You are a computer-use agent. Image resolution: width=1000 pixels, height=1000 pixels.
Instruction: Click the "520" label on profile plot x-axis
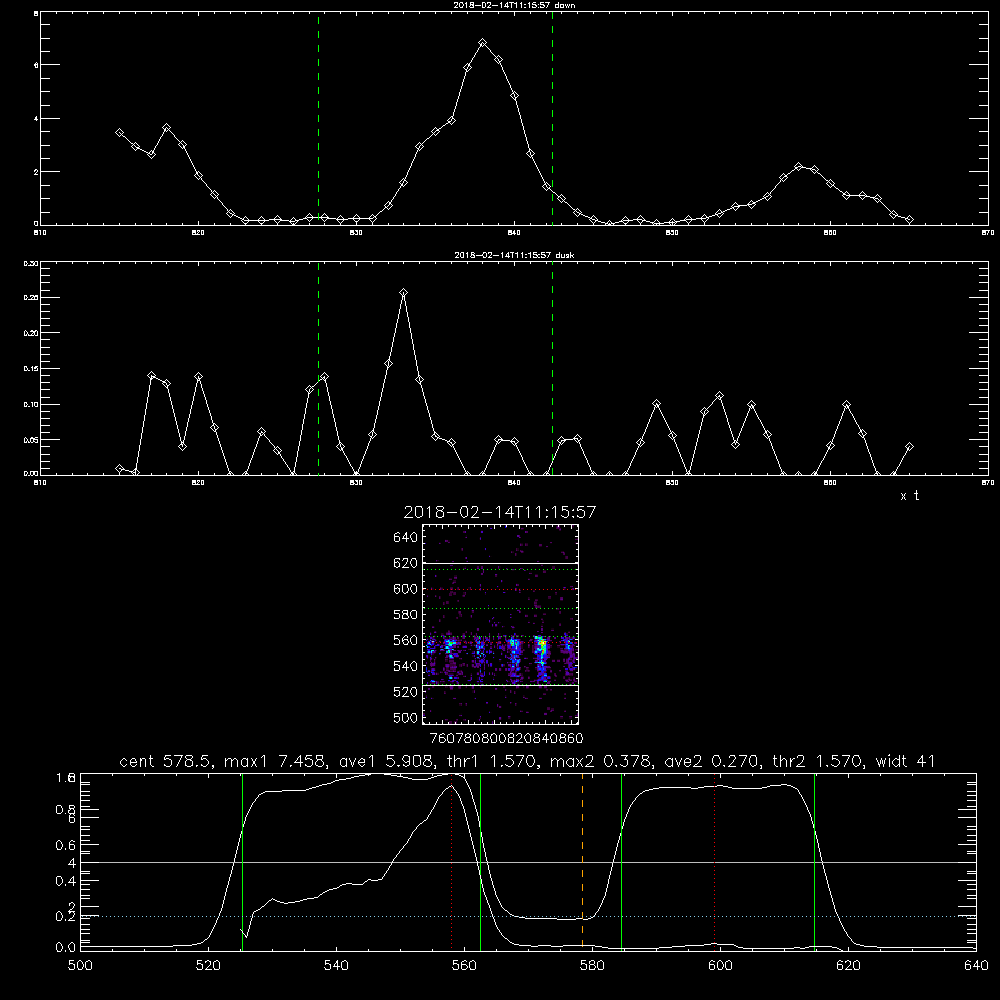coord(209,966)
